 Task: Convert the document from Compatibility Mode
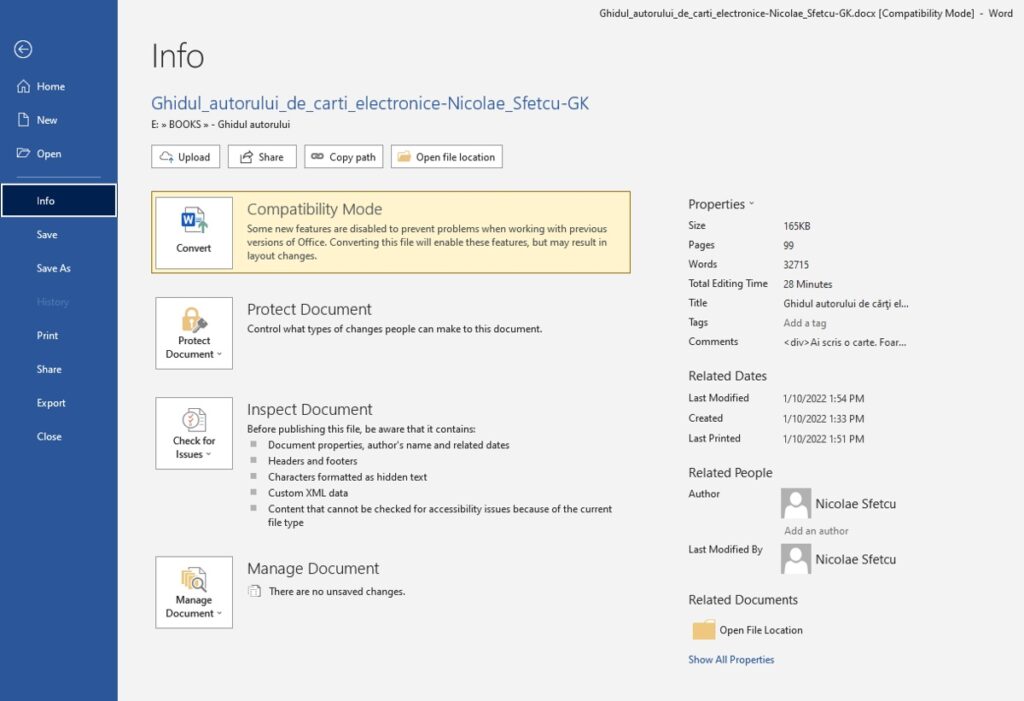click(x=194, y=233)
